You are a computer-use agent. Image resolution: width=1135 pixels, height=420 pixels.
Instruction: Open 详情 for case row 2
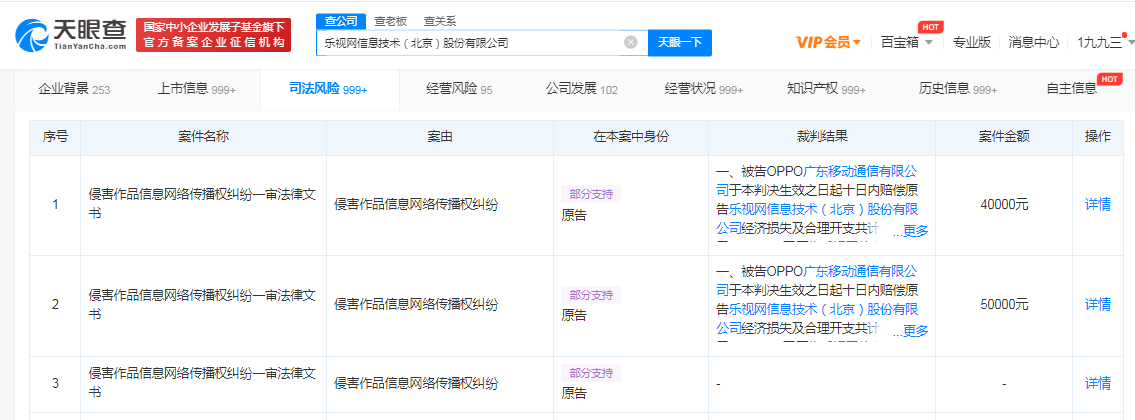1097,305
